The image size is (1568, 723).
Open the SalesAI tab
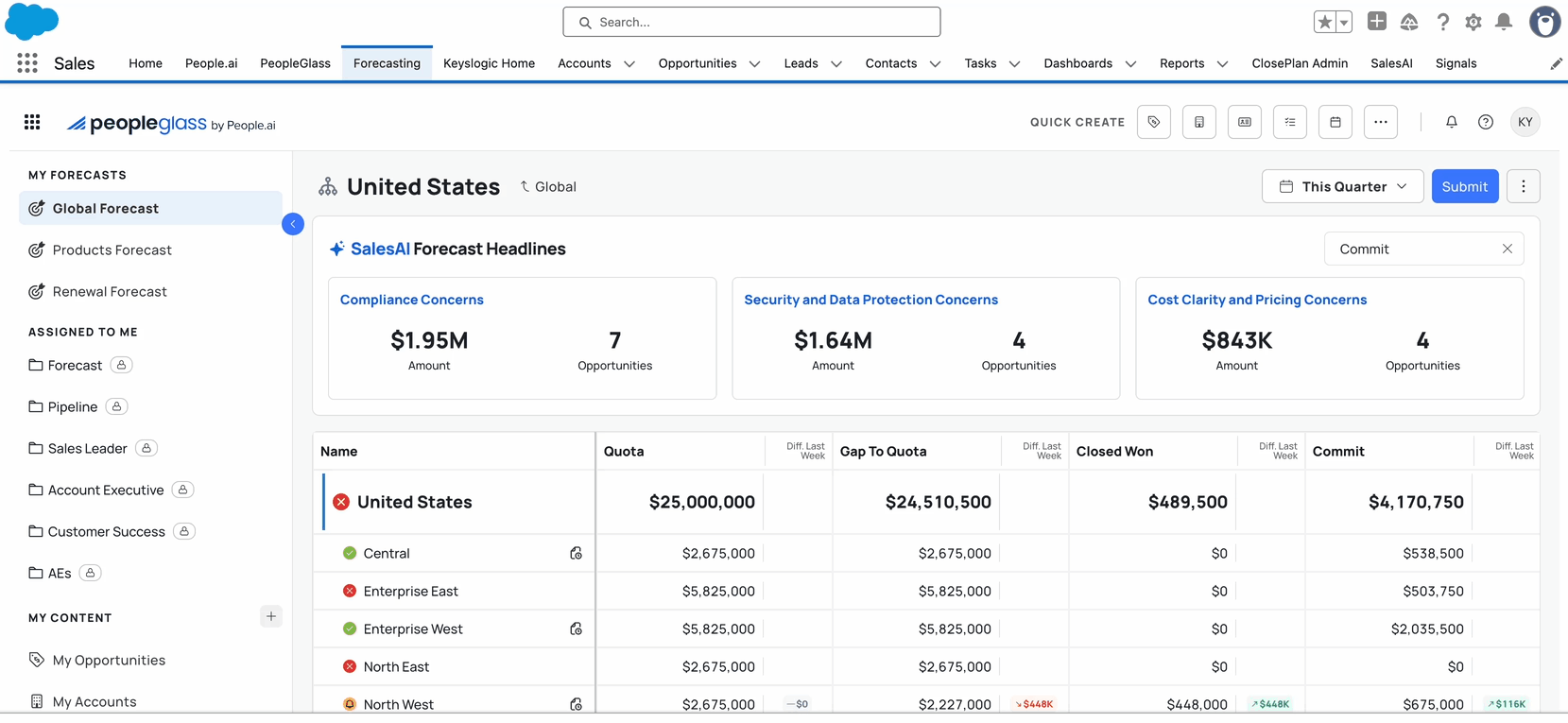(1391, 63)
